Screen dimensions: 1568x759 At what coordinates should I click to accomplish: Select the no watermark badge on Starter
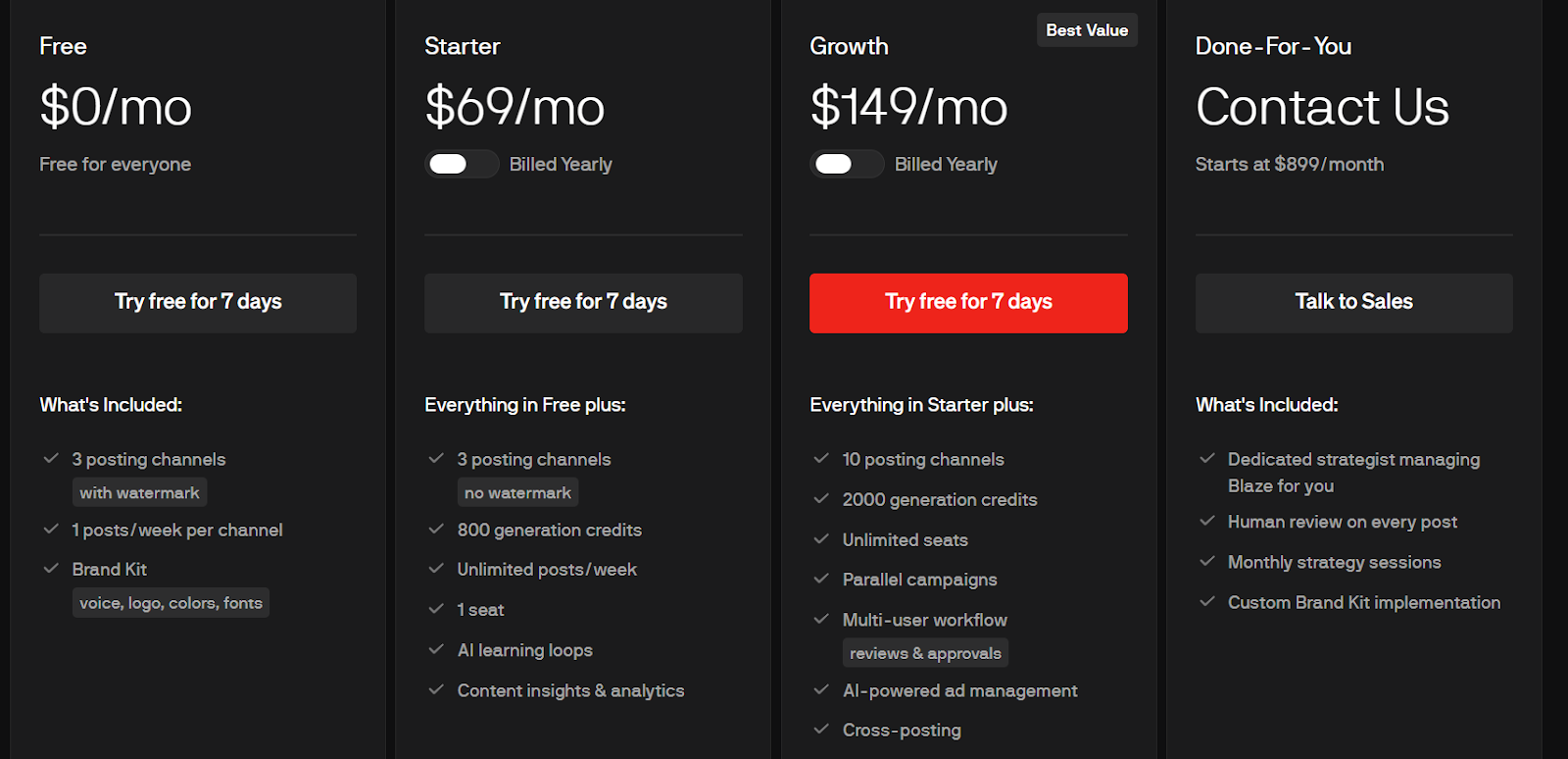point(517,491)
